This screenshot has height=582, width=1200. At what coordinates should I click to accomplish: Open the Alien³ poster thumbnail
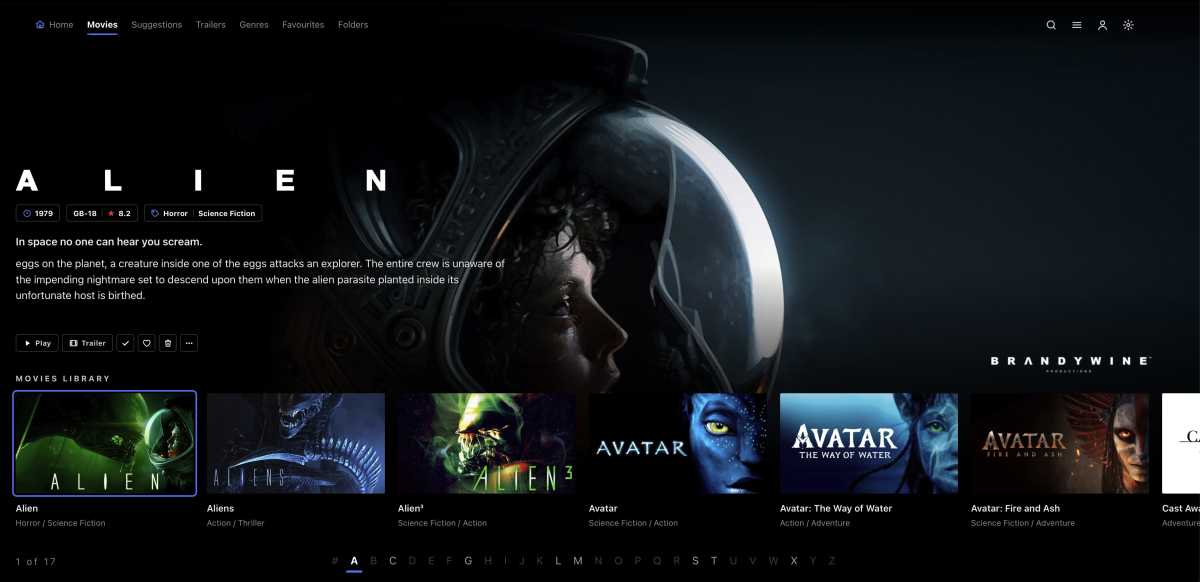[x=487, y=443]
